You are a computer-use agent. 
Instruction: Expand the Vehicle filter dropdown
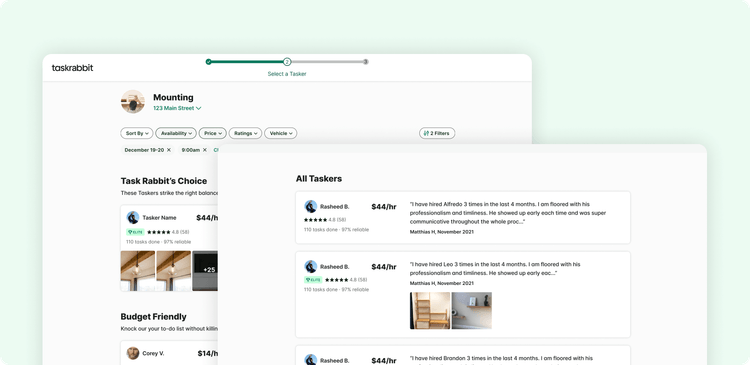[281, 133]
